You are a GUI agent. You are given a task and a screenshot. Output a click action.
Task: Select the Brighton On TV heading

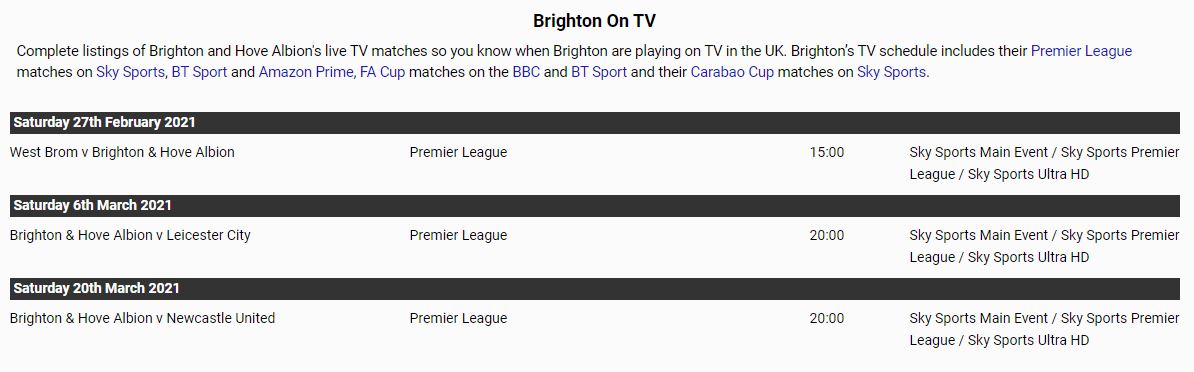(x=594, y=21)
